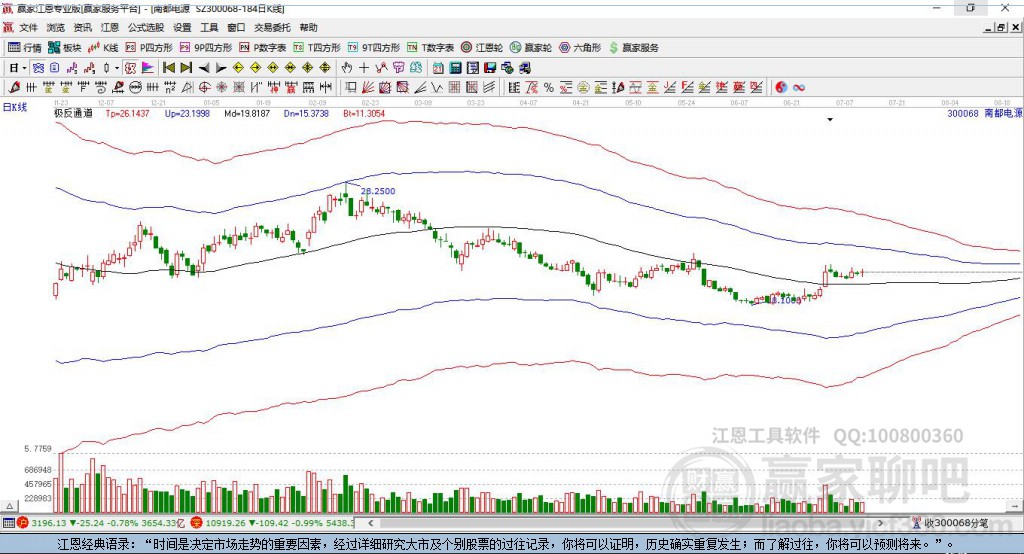Click the 日K线 period label
Image resolution: width=1024 pixels, height=554 pixels.
click(15, 108)
